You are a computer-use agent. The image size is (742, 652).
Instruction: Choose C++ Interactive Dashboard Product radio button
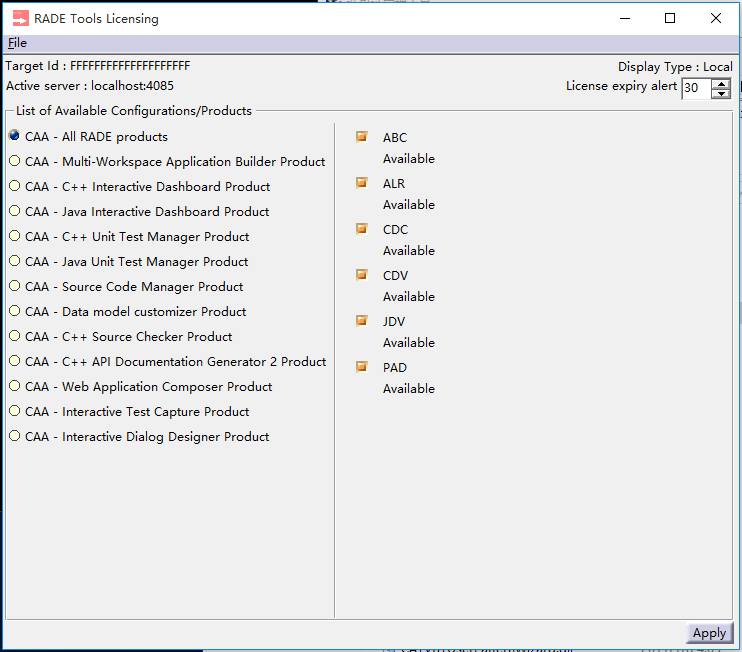pos(15,185)
